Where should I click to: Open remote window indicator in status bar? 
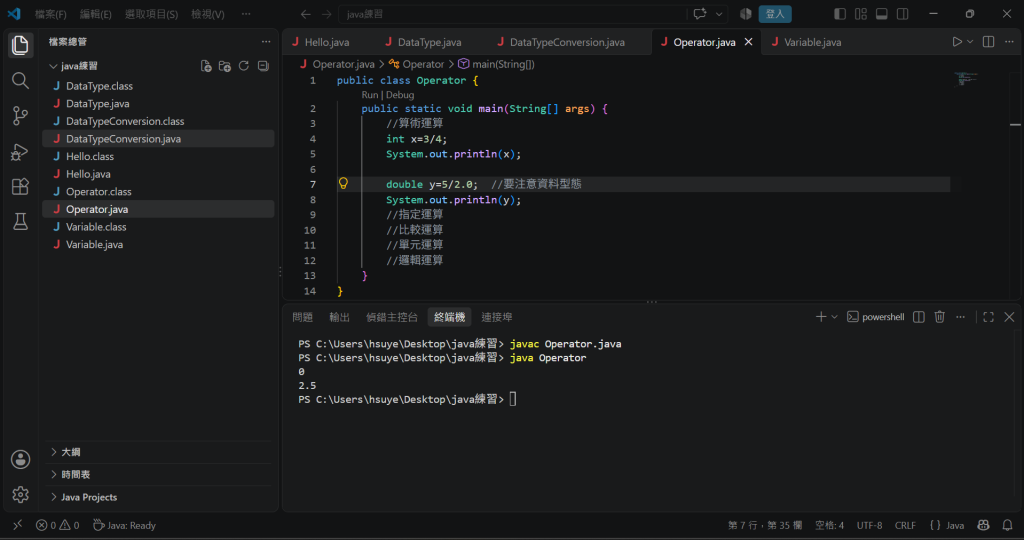coord(18,525)
